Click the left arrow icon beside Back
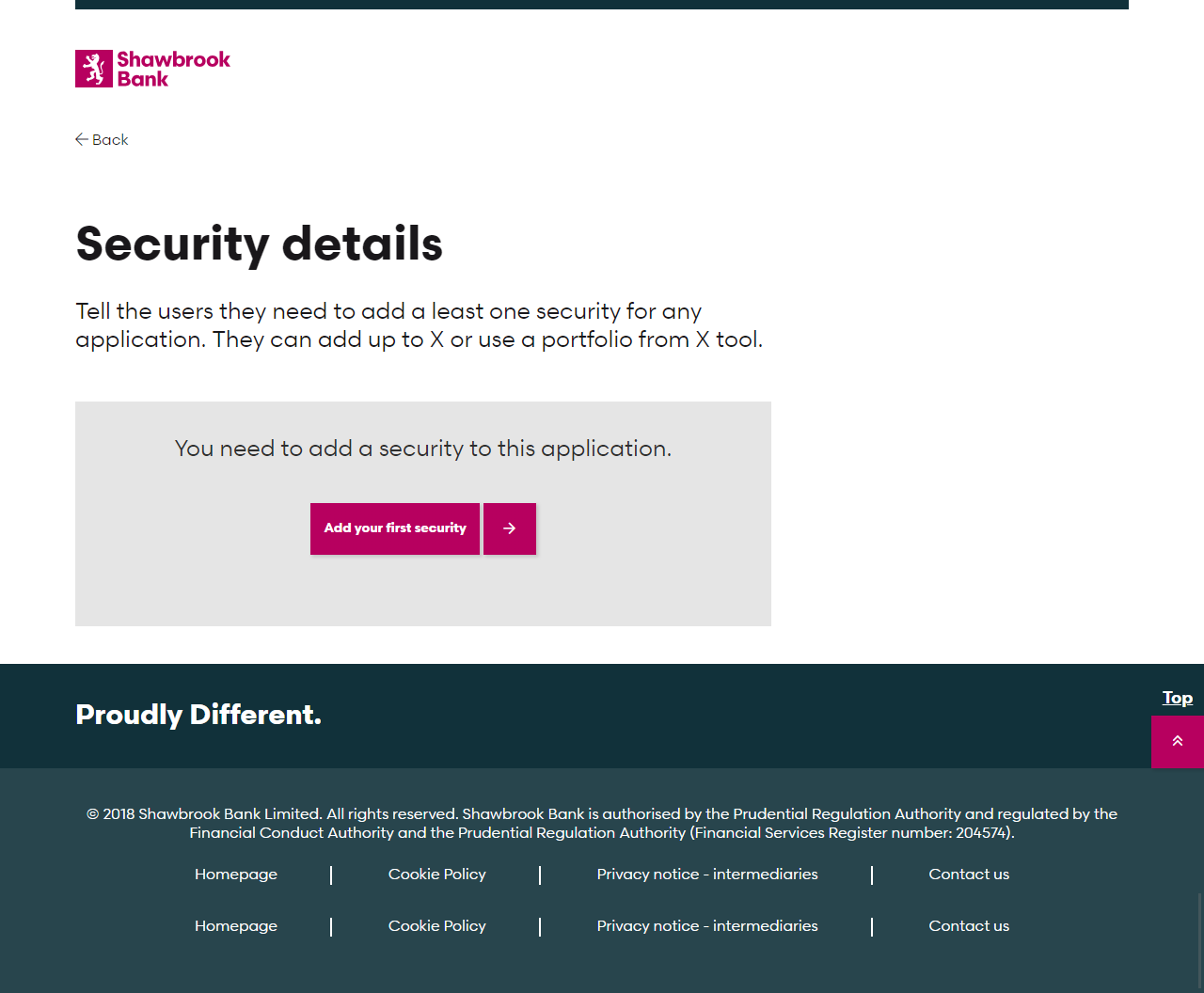This screenshot has width=1204, height=993. (82, 139)
